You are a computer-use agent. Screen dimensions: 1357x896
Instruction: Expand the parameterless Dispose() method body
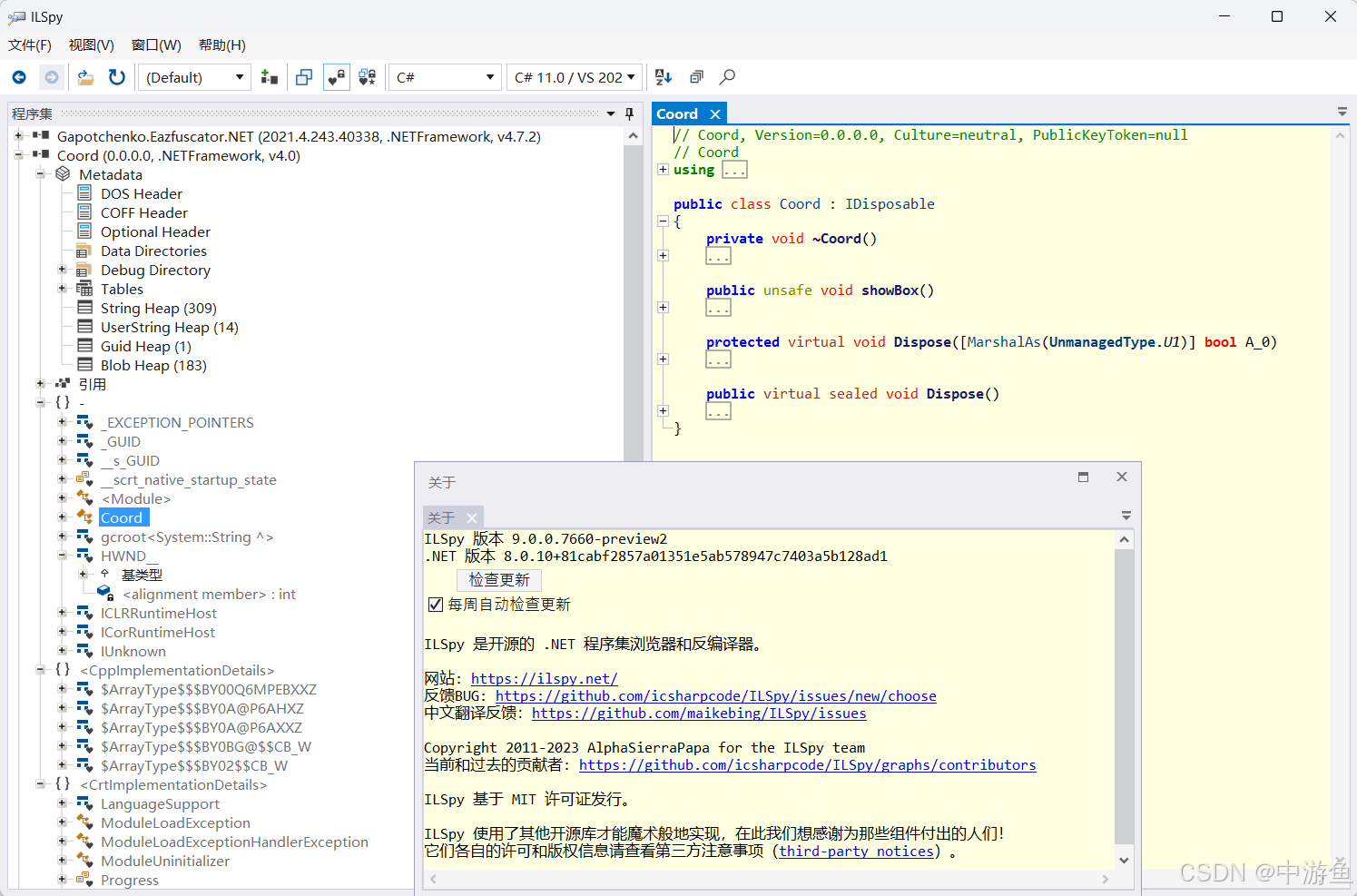663,411
